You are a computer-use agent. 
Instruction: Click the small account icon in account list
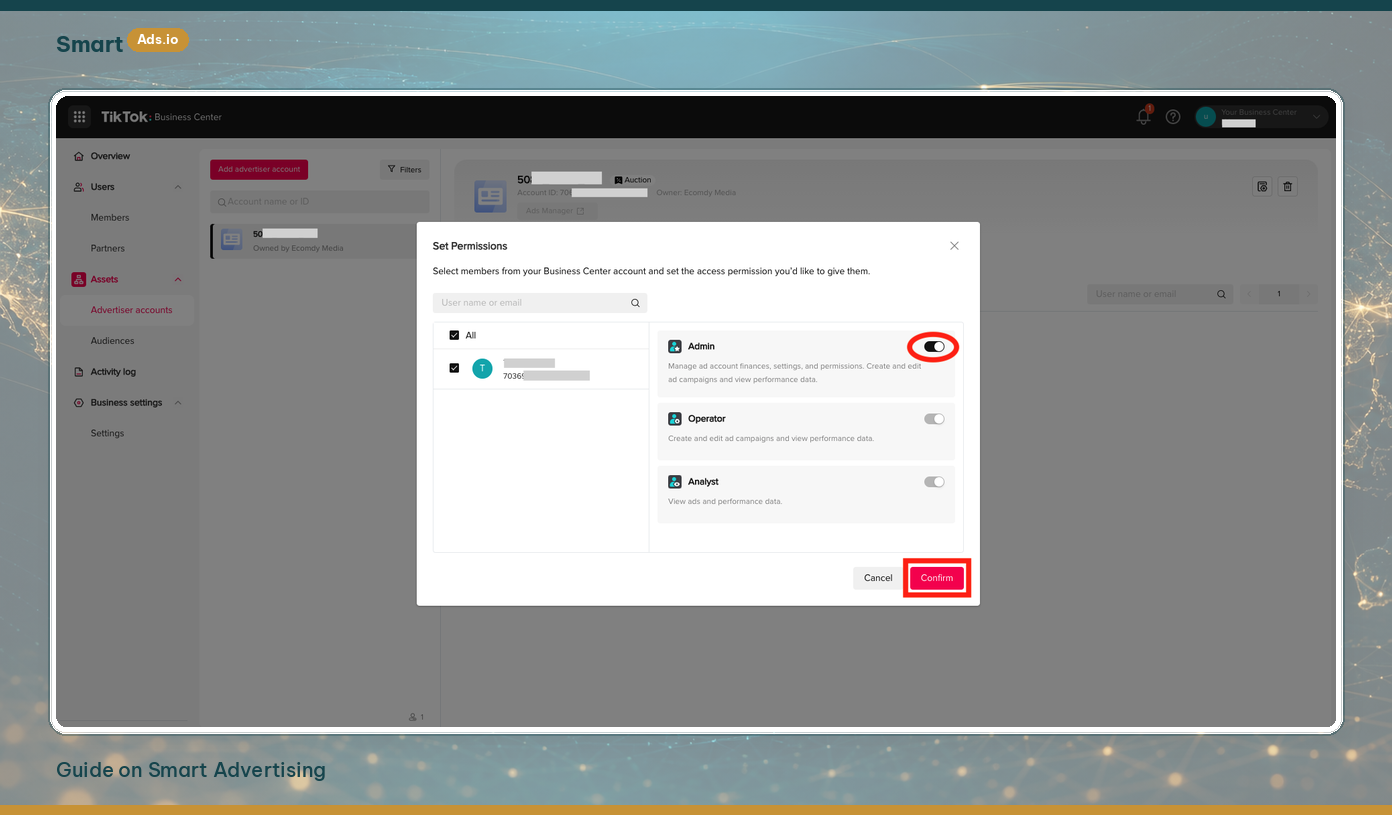(232, 240)
